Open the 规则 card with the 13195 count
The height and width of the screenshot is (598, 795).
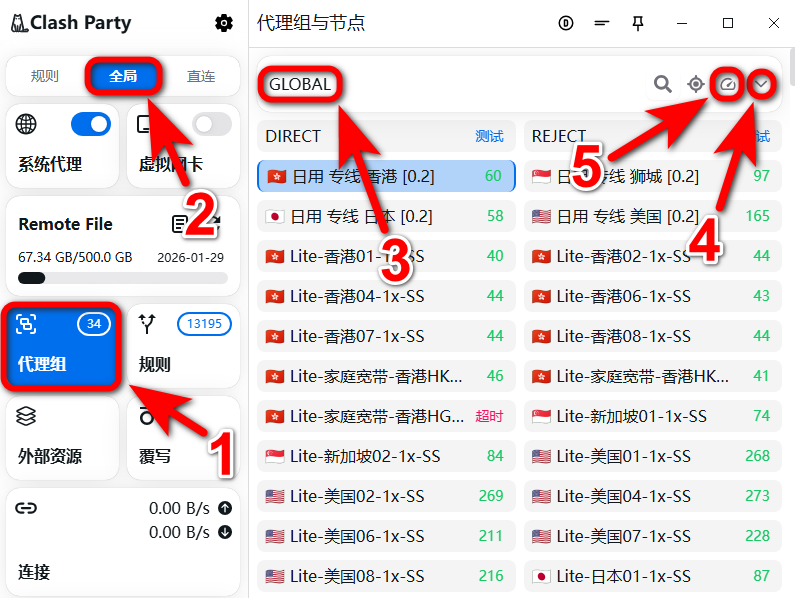coord(184,347)
